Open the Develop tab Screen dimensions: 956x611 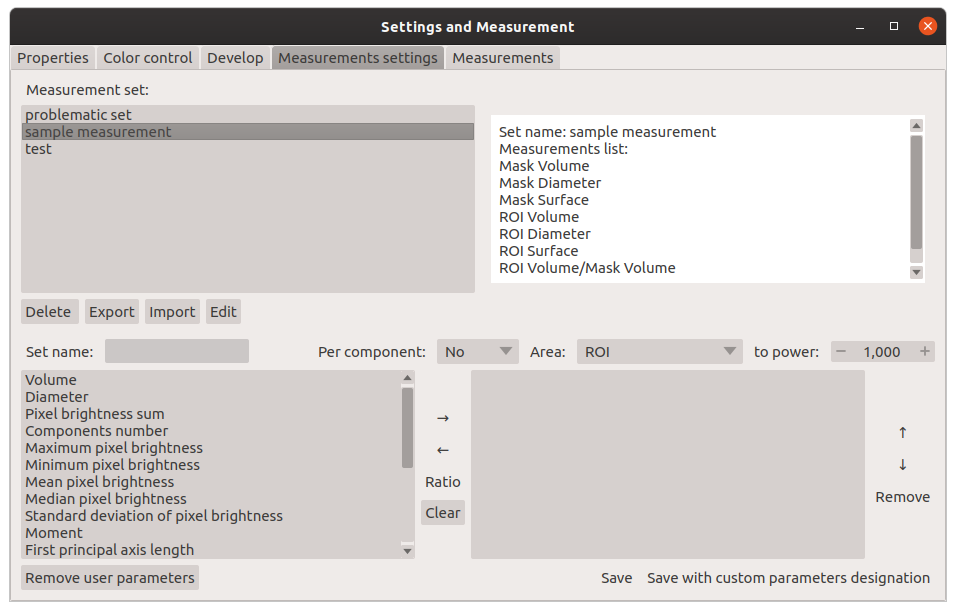(235, 58)
